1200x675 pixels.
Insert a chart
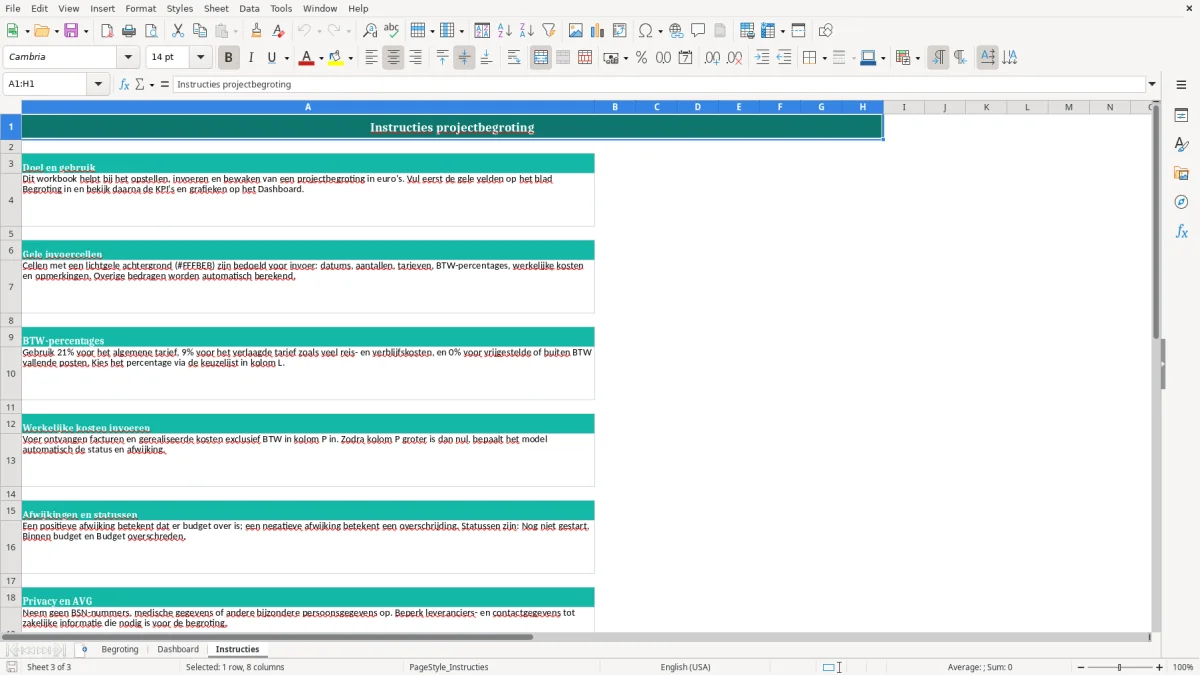[x=598, y=31]
